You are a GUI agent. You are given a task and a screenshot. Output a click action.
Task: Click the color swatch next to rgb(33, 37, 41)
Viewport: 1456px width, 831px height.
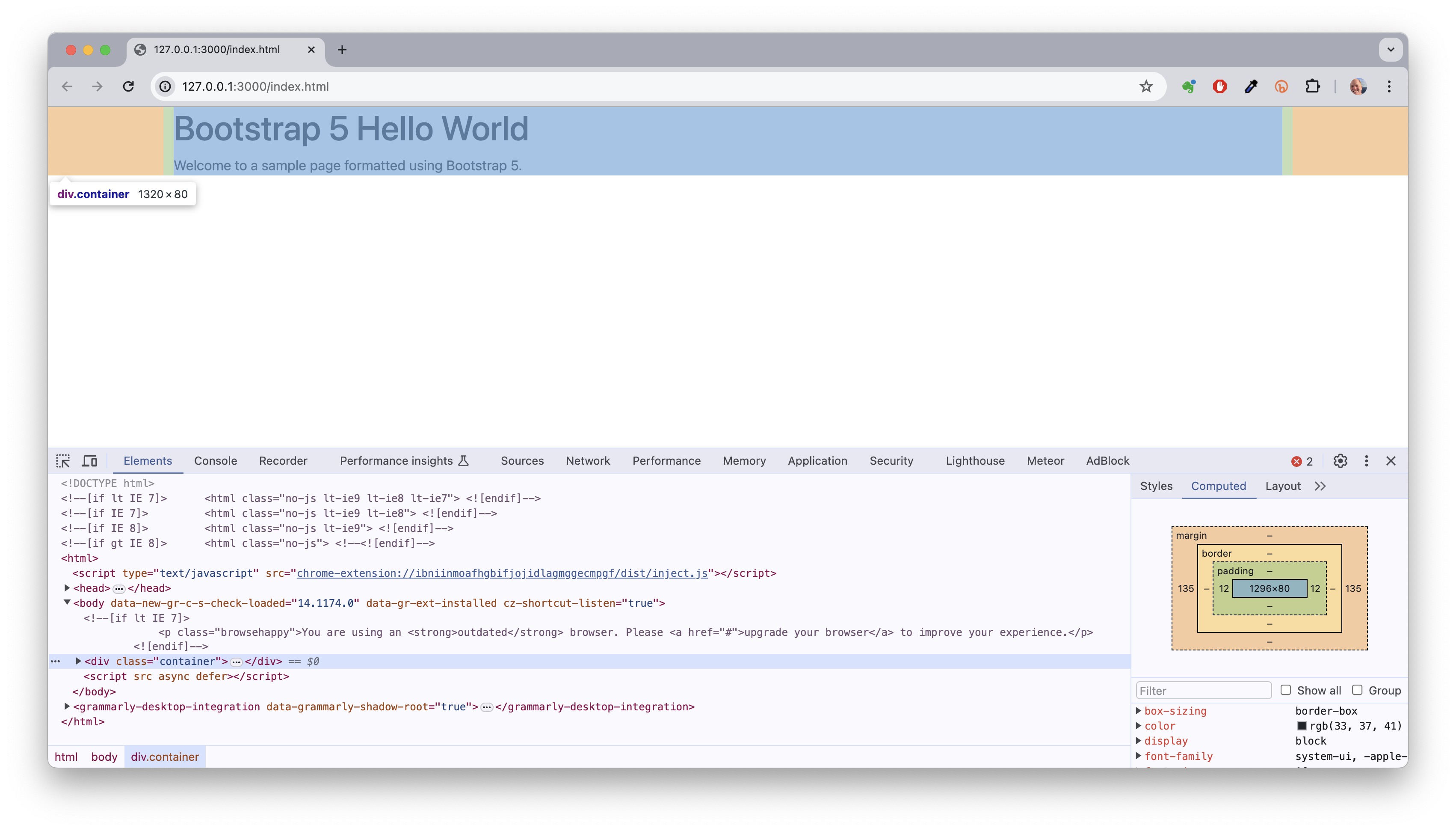(1302, 725)
